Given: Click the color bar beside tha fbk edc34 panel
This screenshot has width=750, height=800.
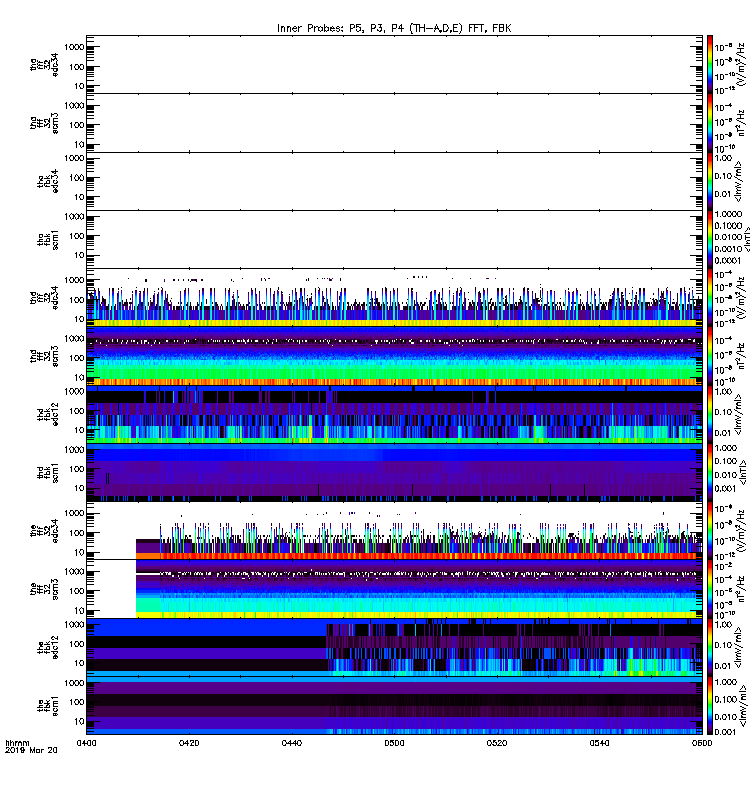Looking at the screenshot, I should [x=710, y=181].
